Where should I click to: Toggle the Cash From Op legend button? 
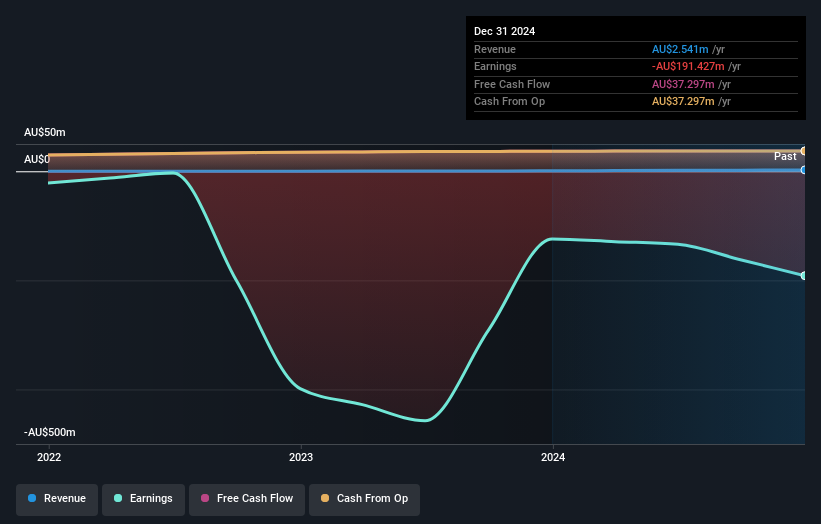364,499
